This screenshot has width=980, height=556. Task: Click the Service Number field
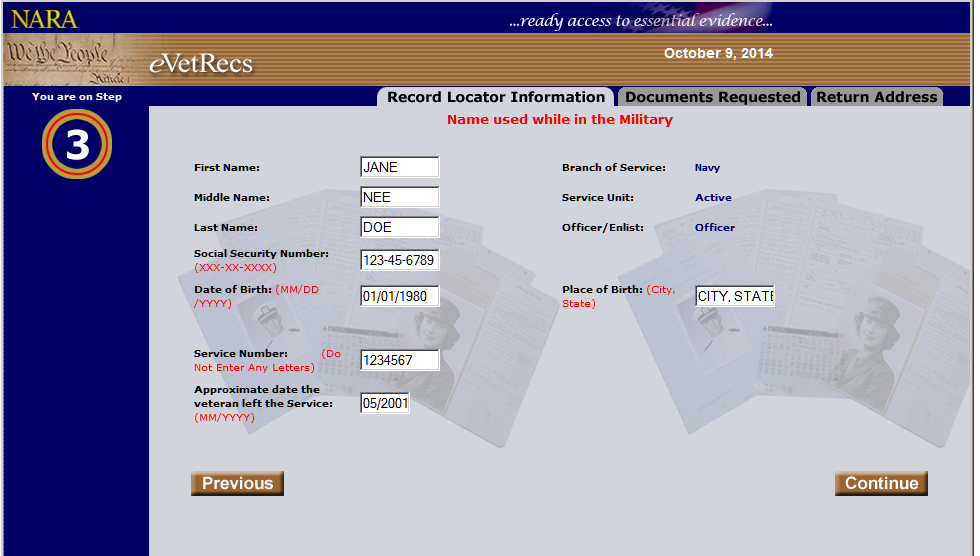[x=400, y=360]
